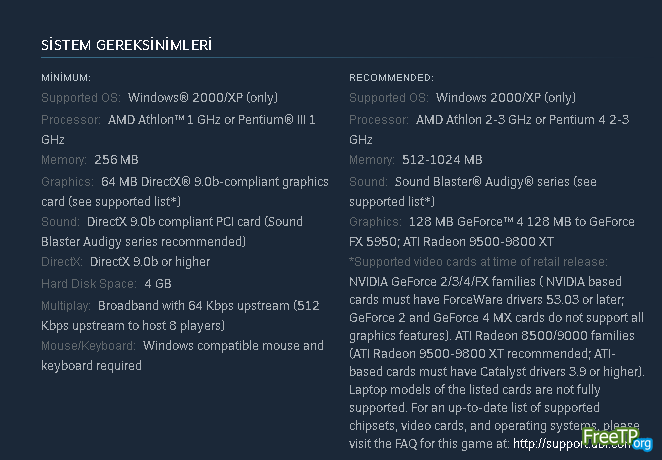This screenshot has height=460, width=662.
Task: Click the minimum Memory 256 MB value
Action: coord(116,160)
